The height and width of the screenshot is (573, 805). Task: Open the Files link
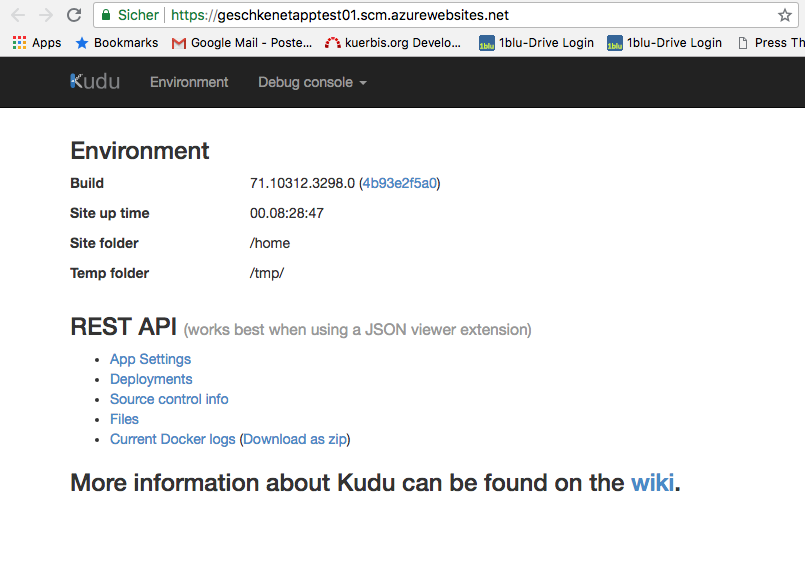pos(124,419)
